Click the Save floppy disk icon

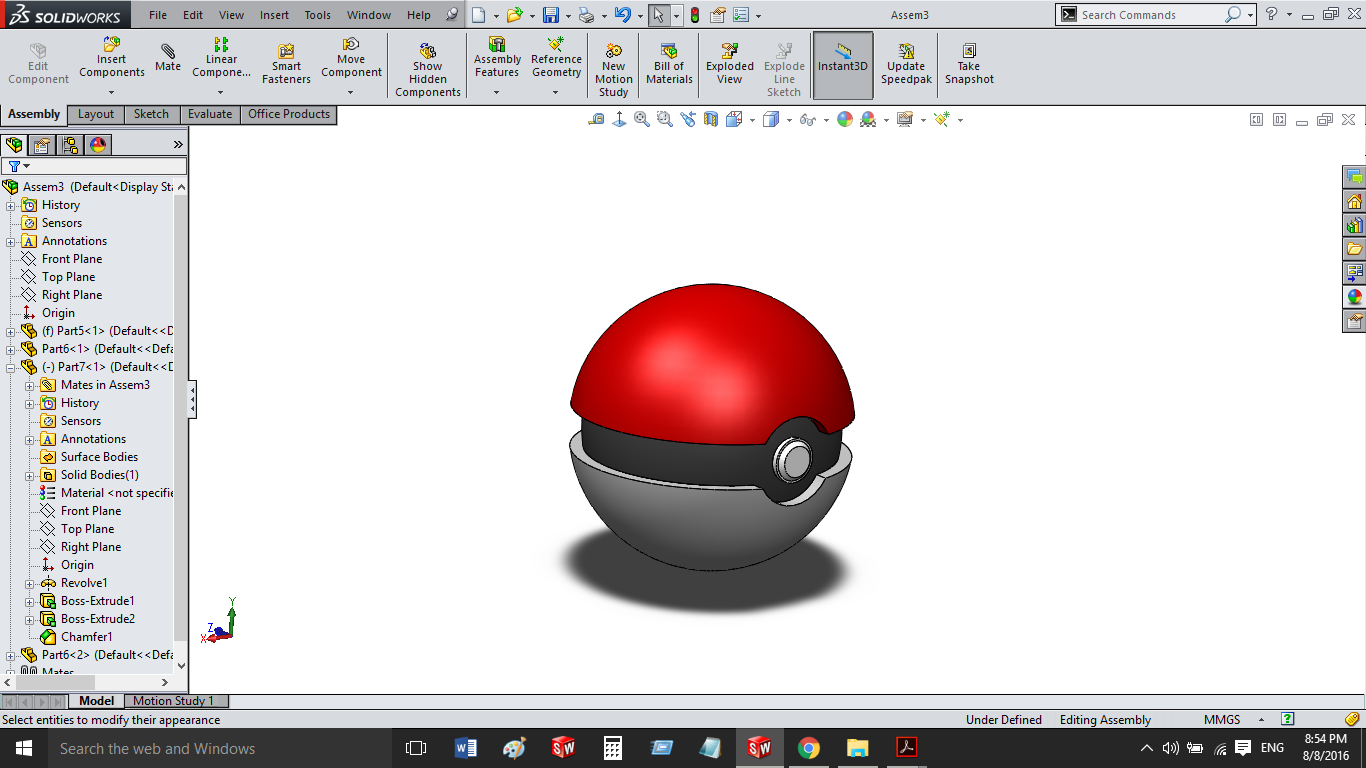click(551, 15)
